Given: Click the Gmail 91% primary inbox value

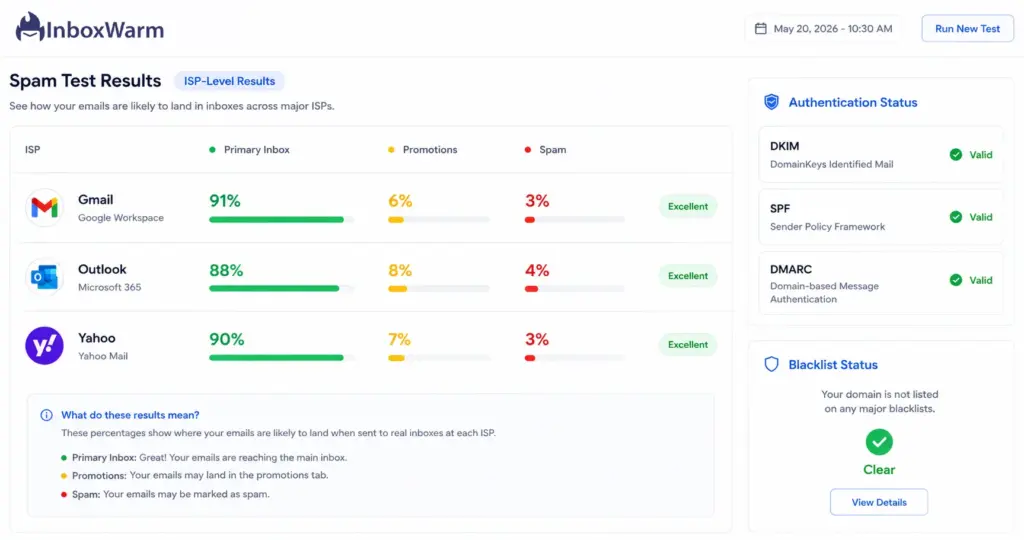Looking at the screenshot, I should 225,200.
